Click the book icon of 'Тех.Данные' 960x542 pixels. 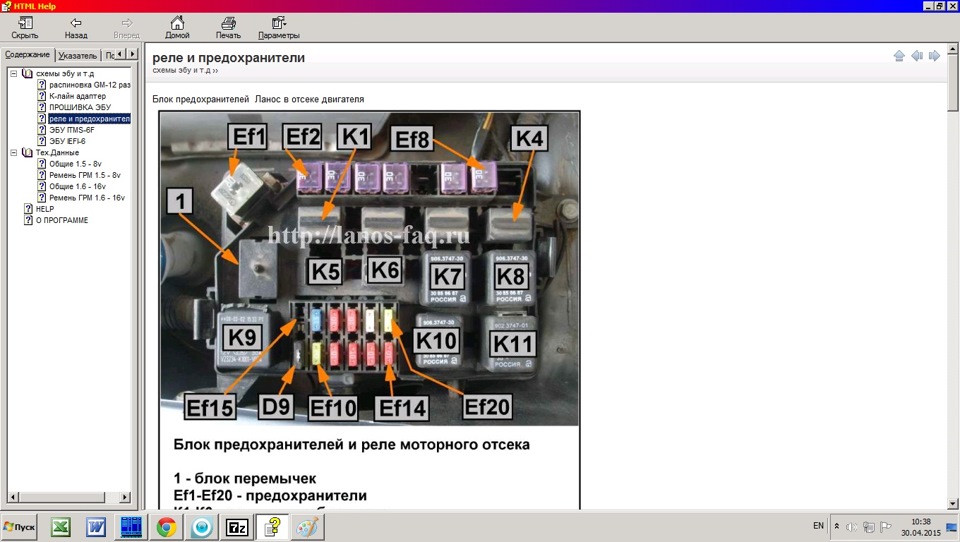(27, 152)
